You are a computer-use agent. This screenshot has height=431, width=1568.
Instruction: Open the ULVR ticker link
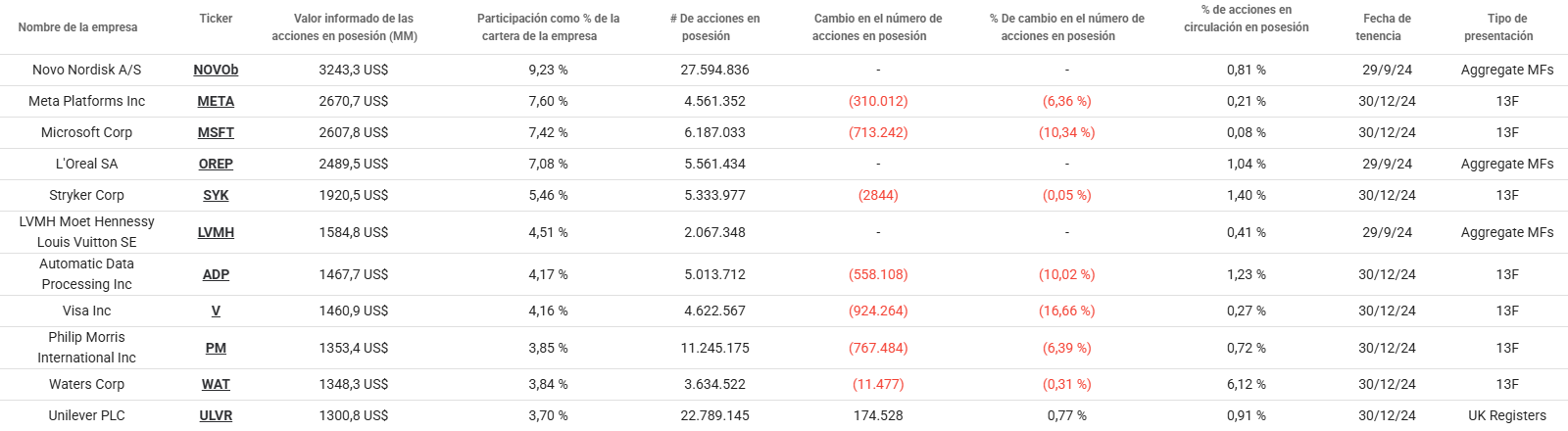216,415
